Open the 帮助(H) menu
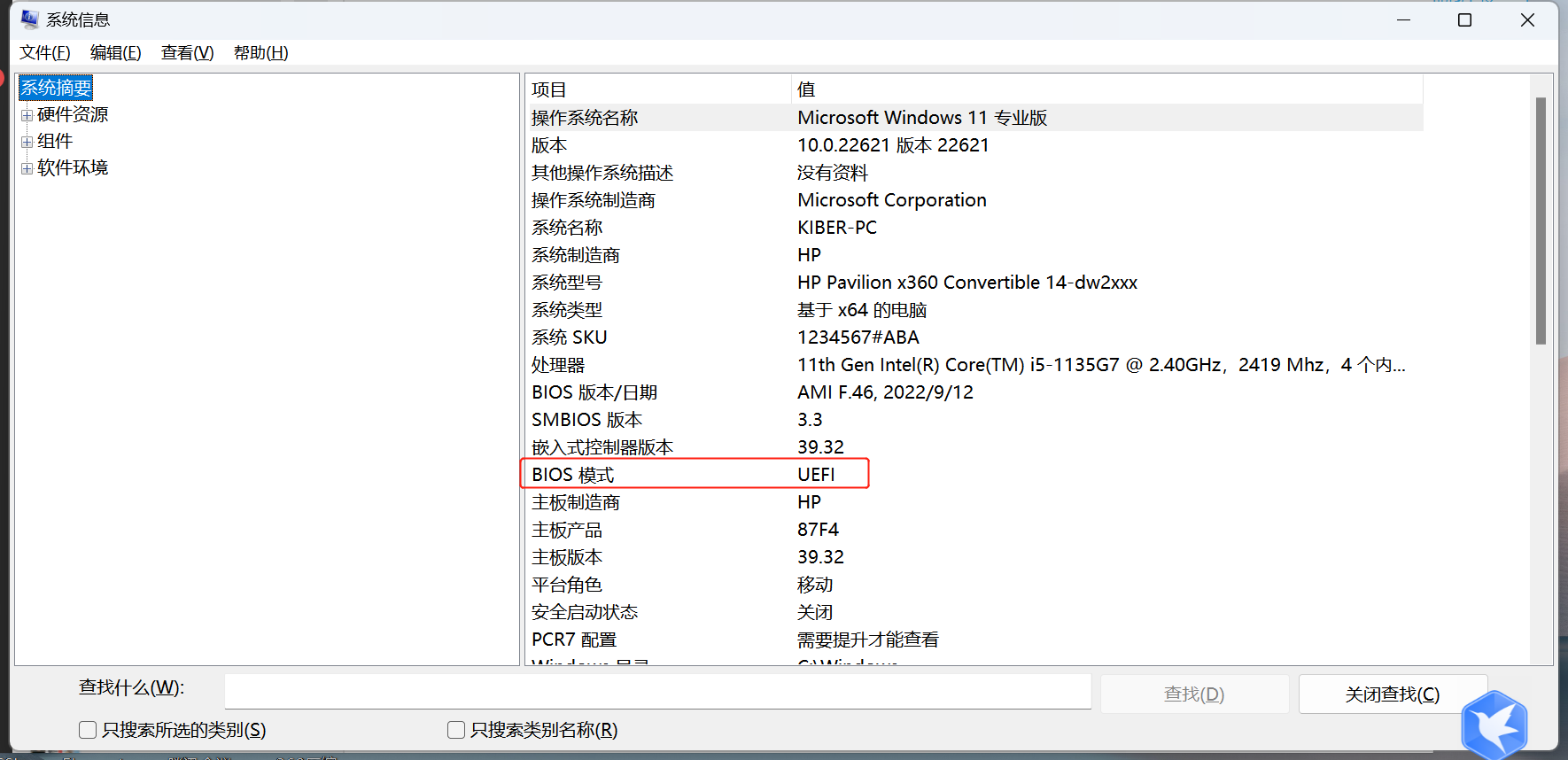 261,53
